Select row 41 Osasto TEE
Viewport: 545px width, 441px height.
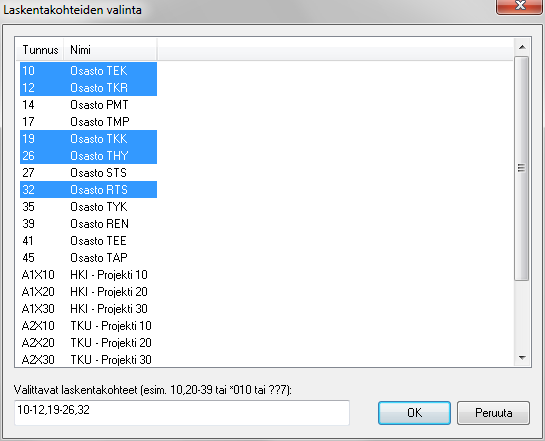click(x=88, y=241)
